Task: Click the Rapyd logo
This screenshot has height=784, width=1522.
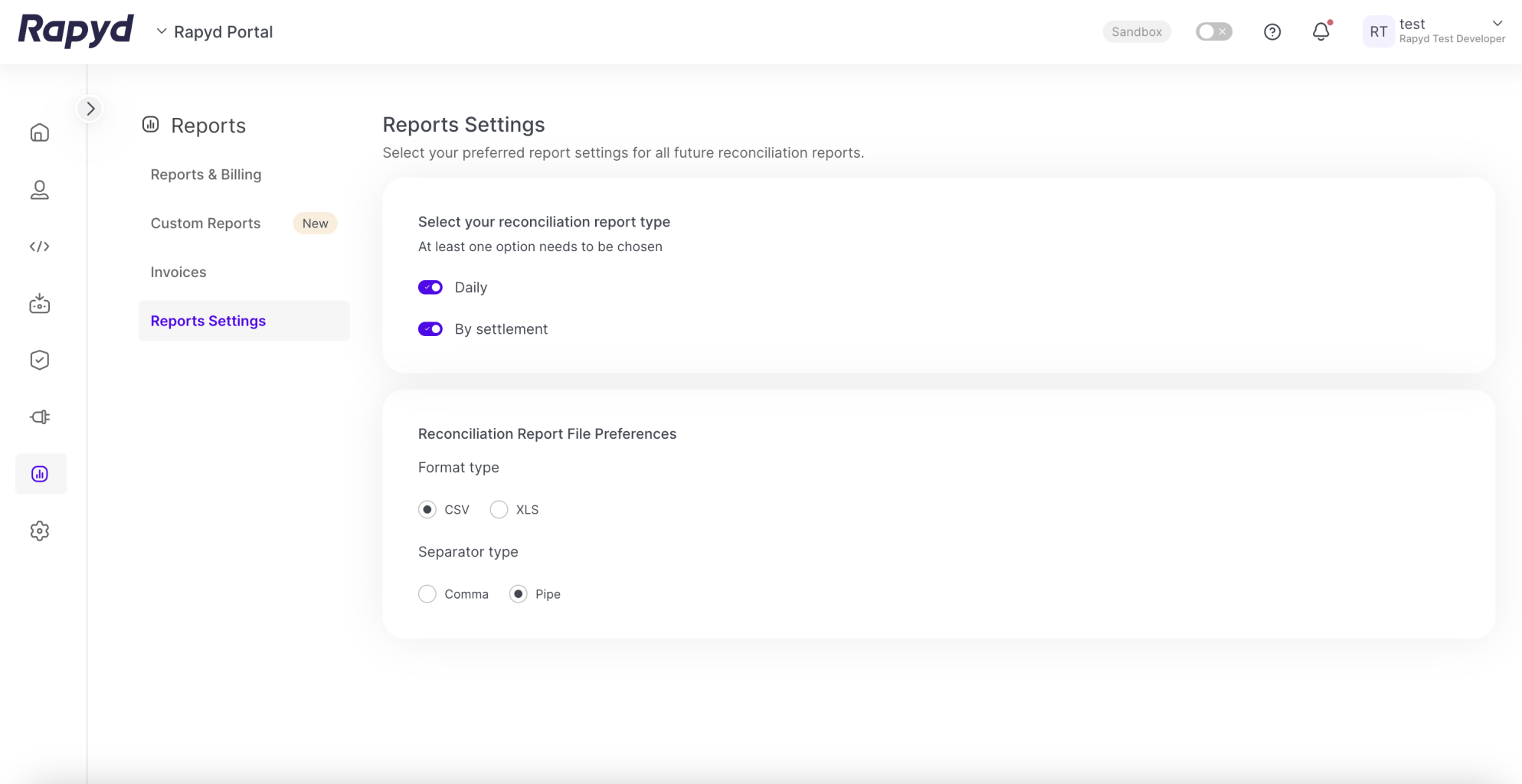Action: 76,31
